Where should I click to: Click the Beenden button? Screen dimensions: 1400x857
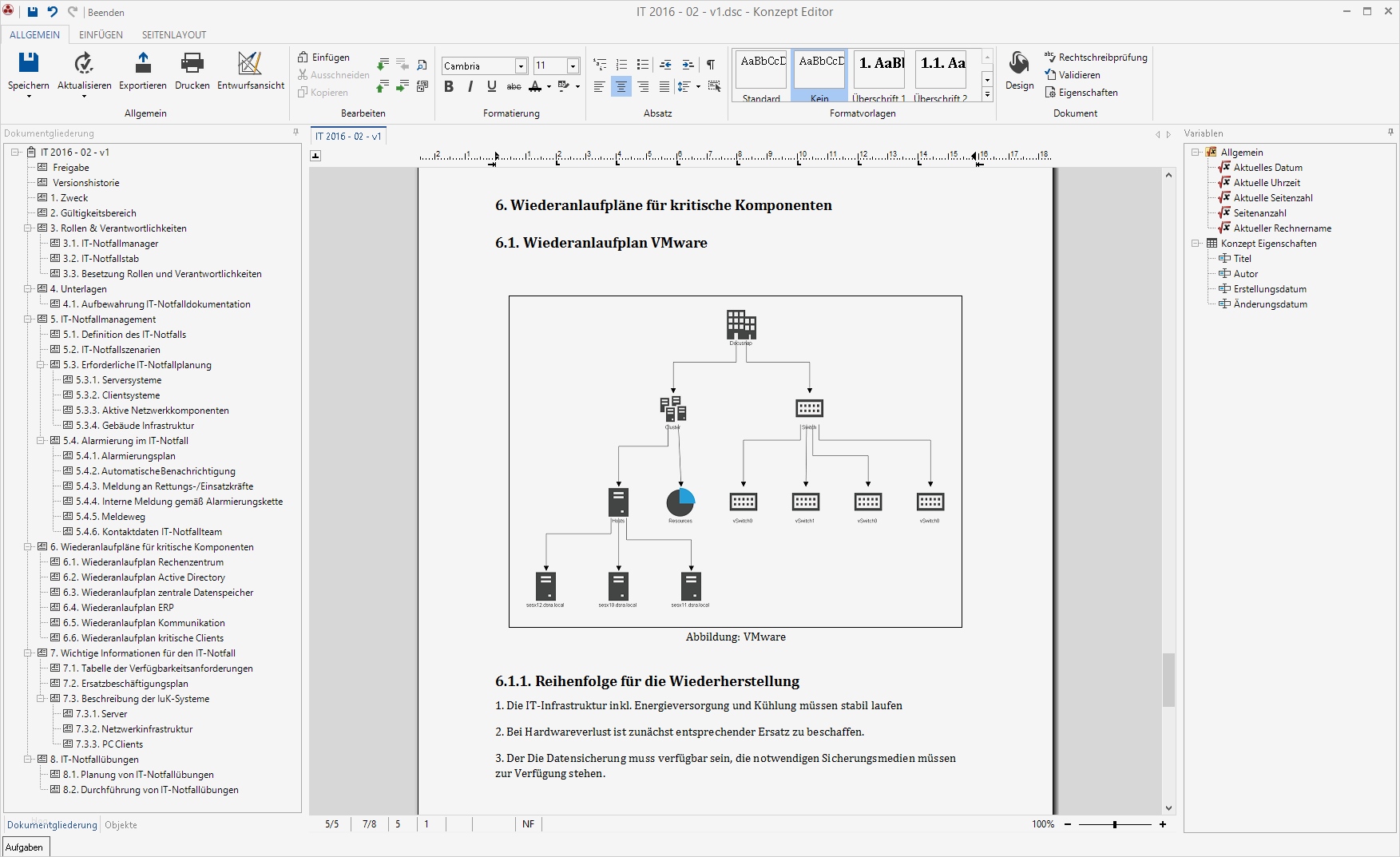pyautogui.click(x=106, y=12)
